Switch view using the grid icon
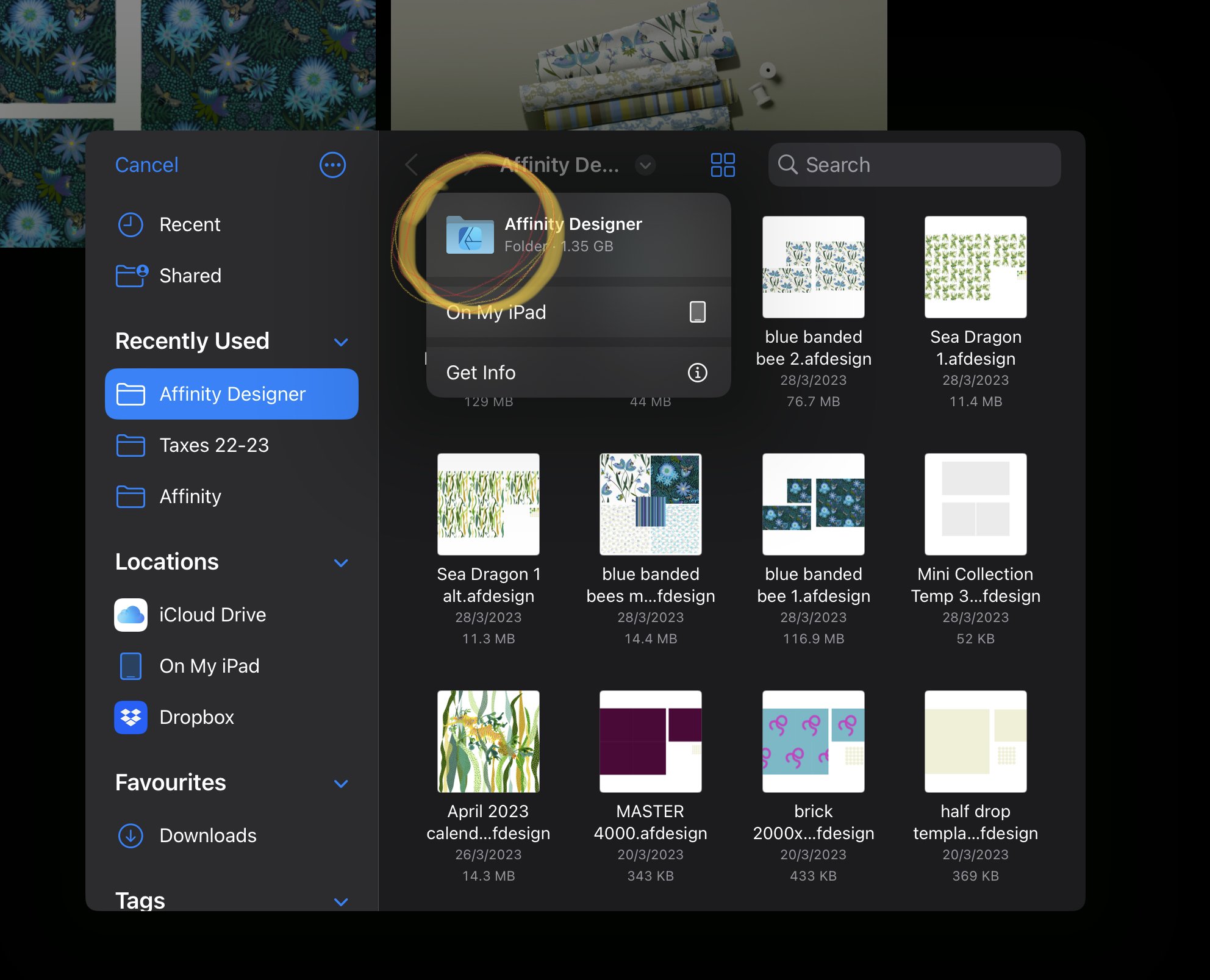 click(x=723, y=165)
